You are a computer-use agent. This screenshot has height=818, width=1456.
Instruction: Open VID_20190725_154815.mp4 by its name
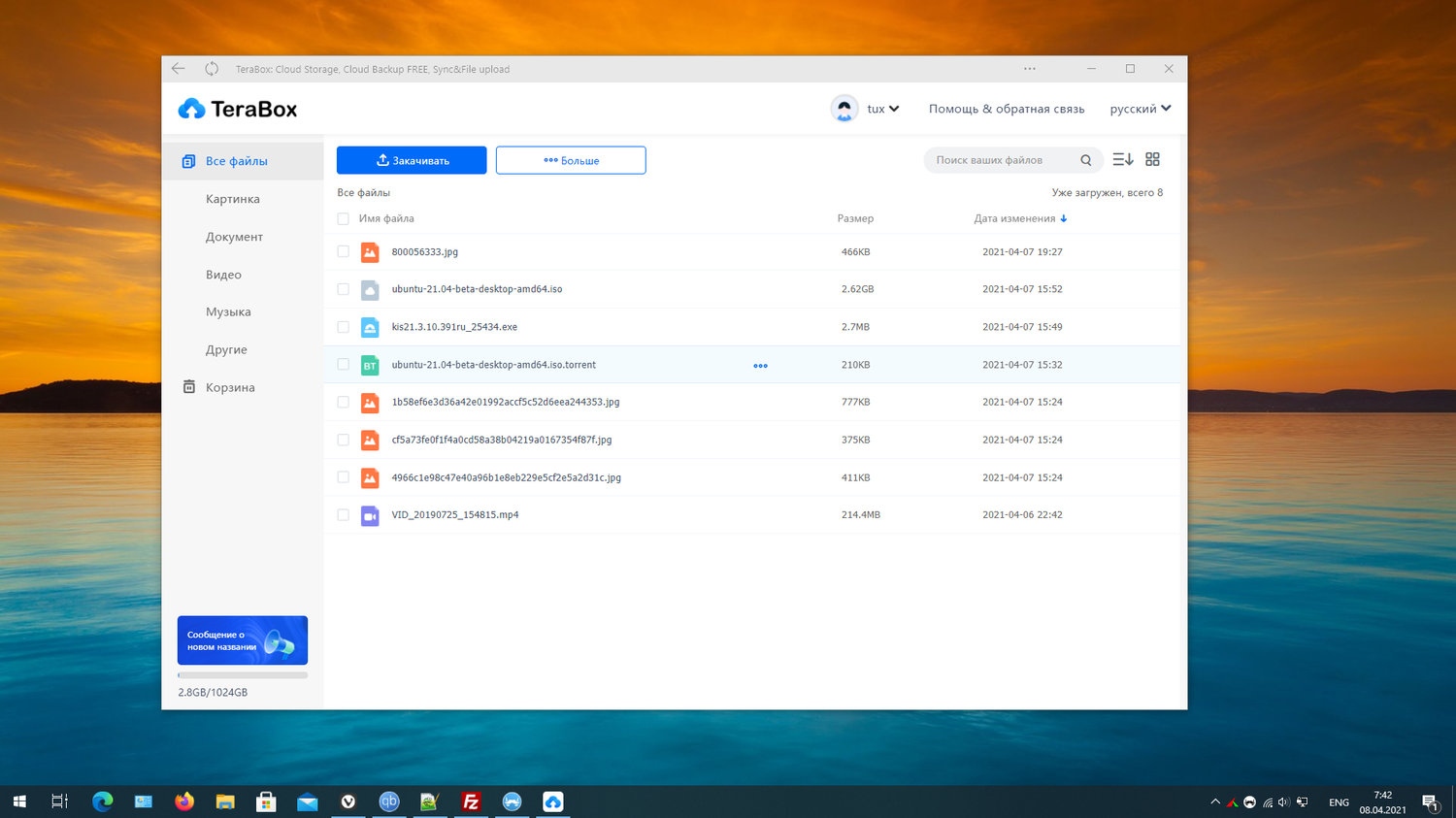pos(455,515)
